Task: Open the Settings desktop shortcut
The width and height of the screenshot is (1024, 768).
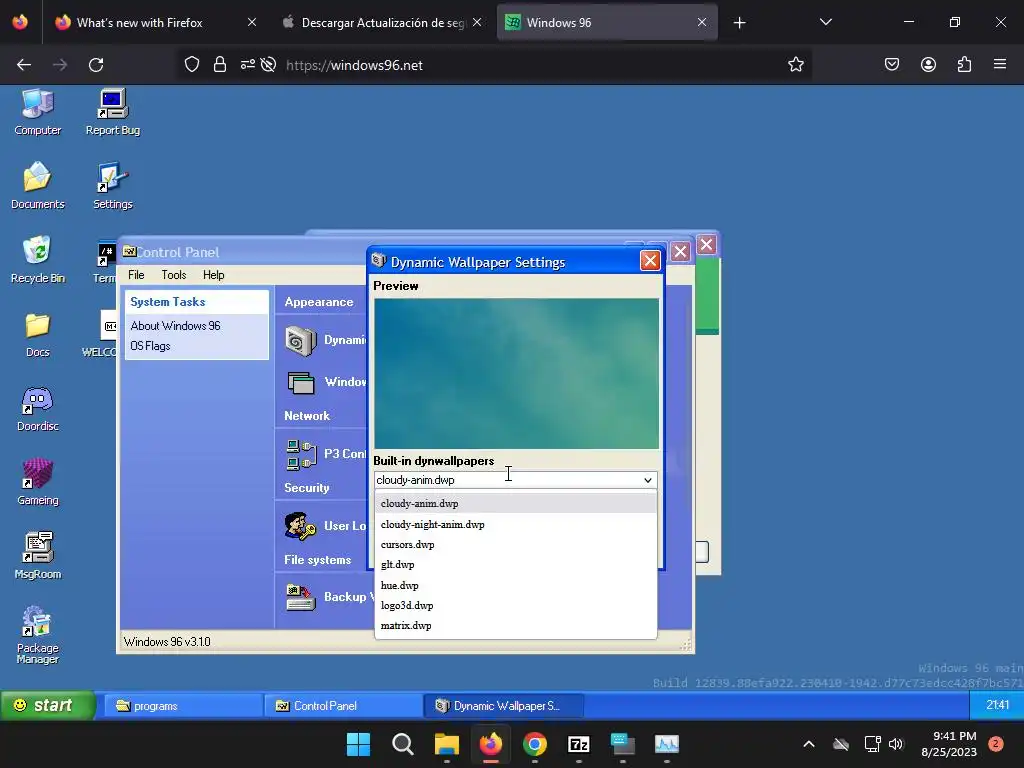Action: tap(112, 185)
